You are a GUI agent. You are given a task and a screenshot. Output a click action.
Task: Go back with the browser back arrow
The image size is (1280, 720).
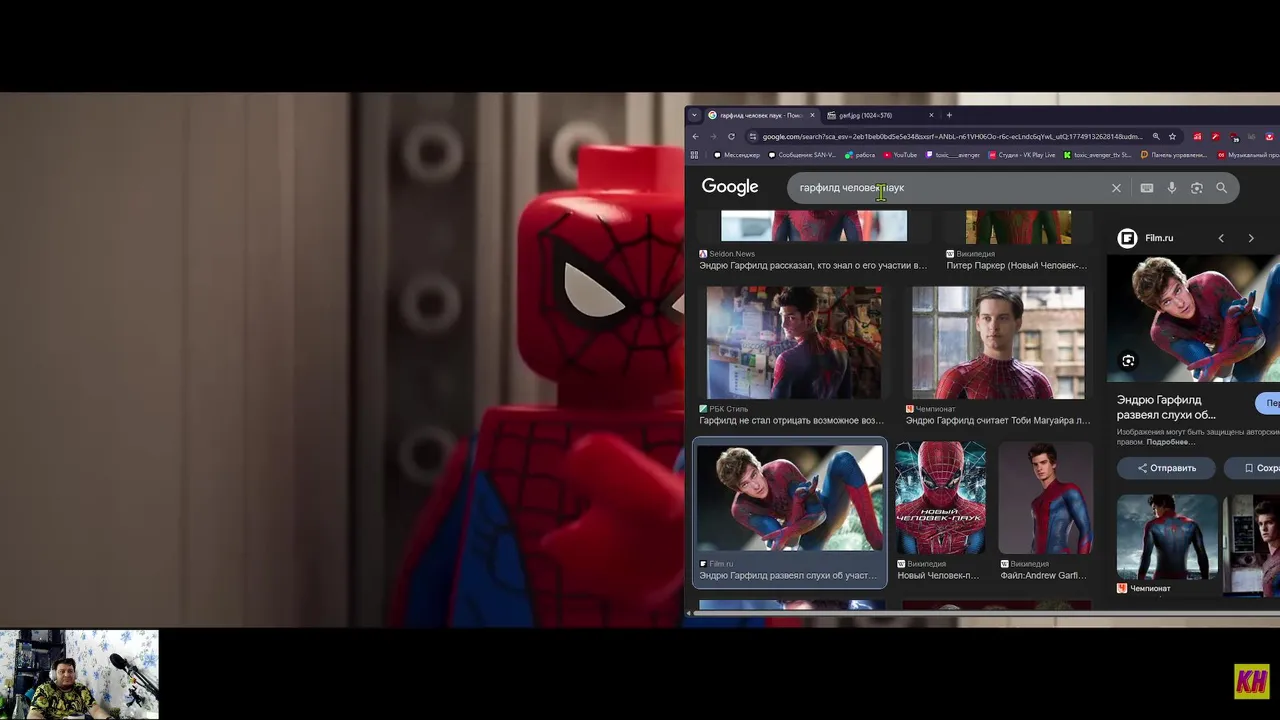(x=696, y=136)
